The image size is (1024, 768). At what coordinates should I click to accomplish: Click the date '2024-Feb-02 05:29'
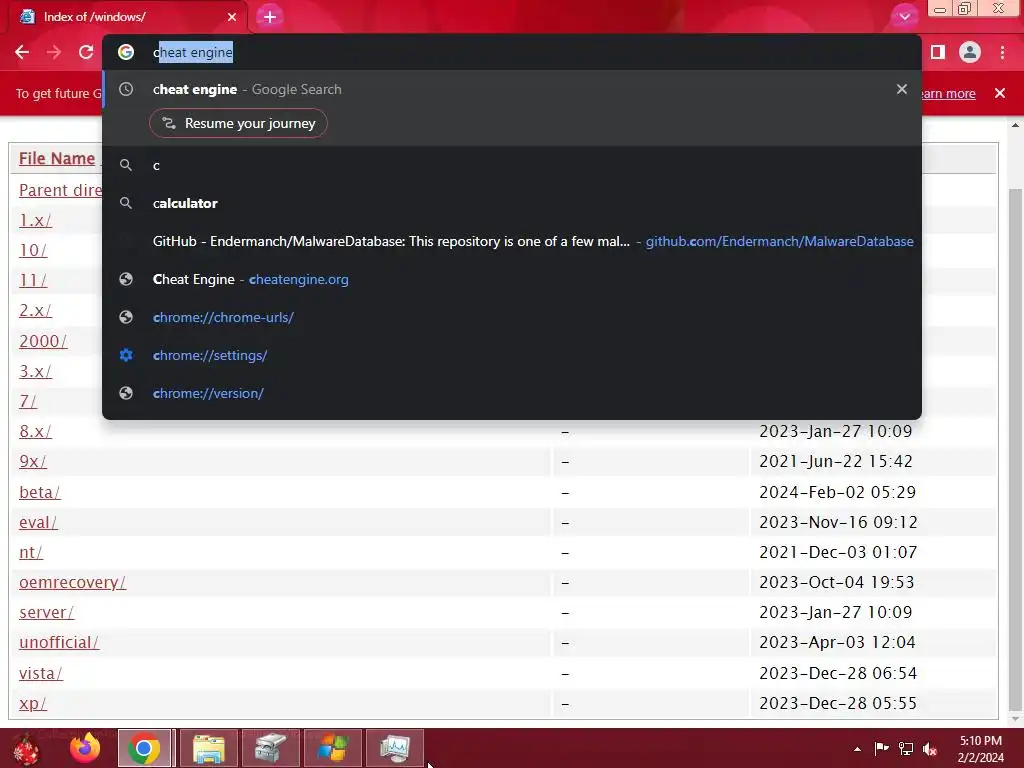(x=837, y=492)
